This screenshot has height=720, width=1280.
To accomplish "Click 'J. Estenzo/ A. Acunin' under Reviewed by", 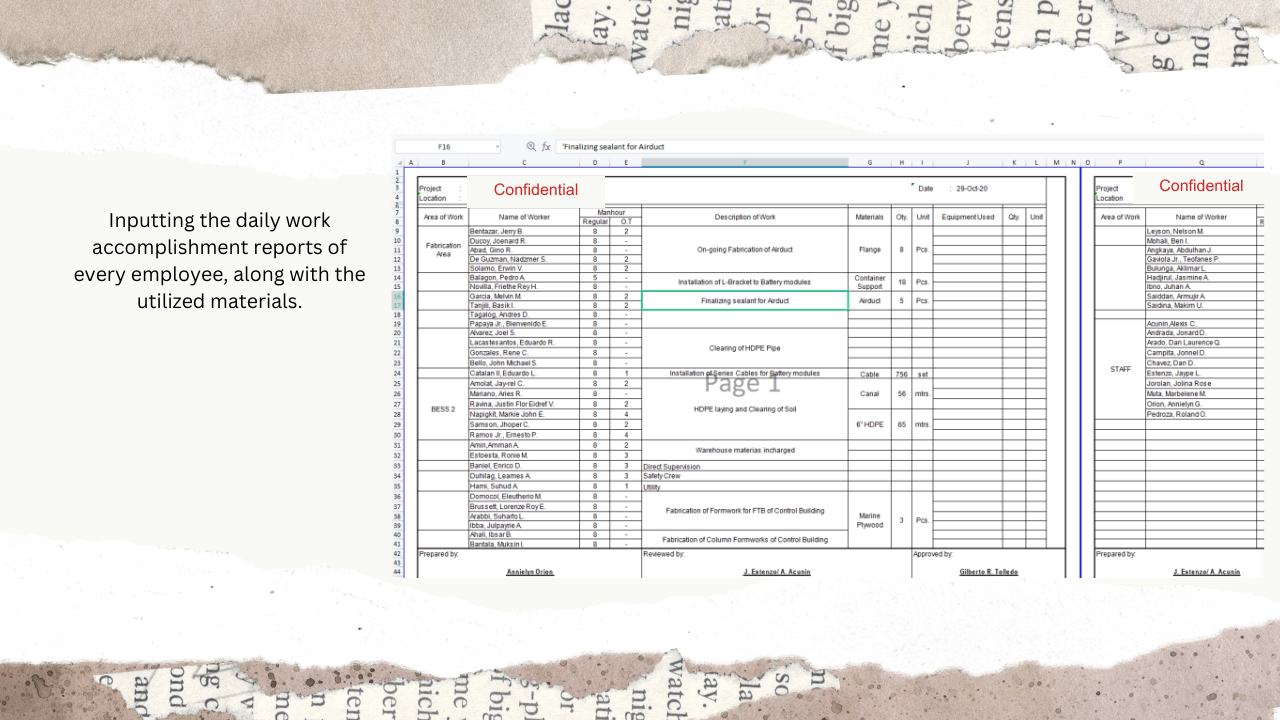I will click(x=777, y=572).
